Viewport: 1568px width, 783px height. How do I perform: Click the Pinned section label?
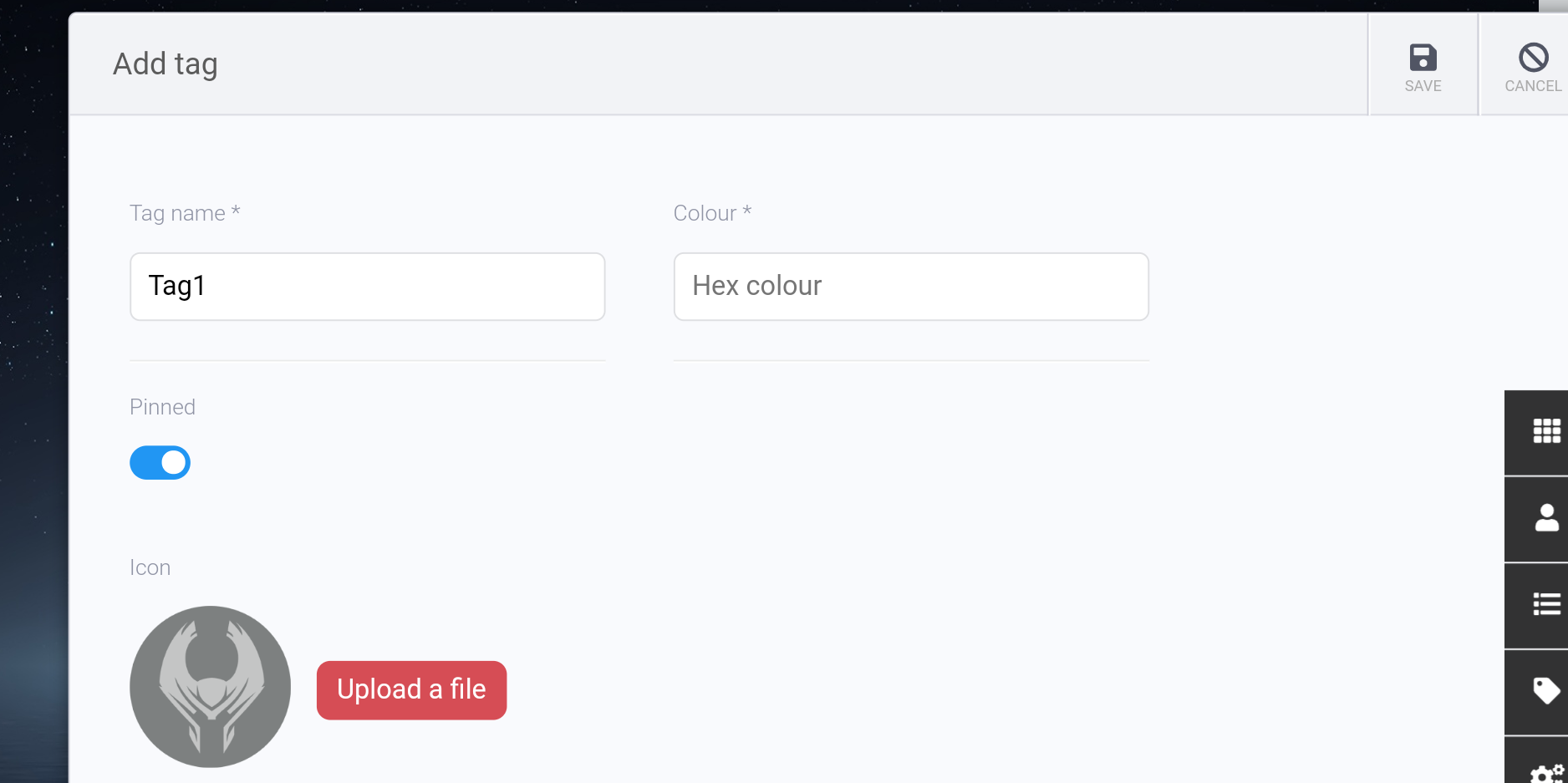coord(162,407)
